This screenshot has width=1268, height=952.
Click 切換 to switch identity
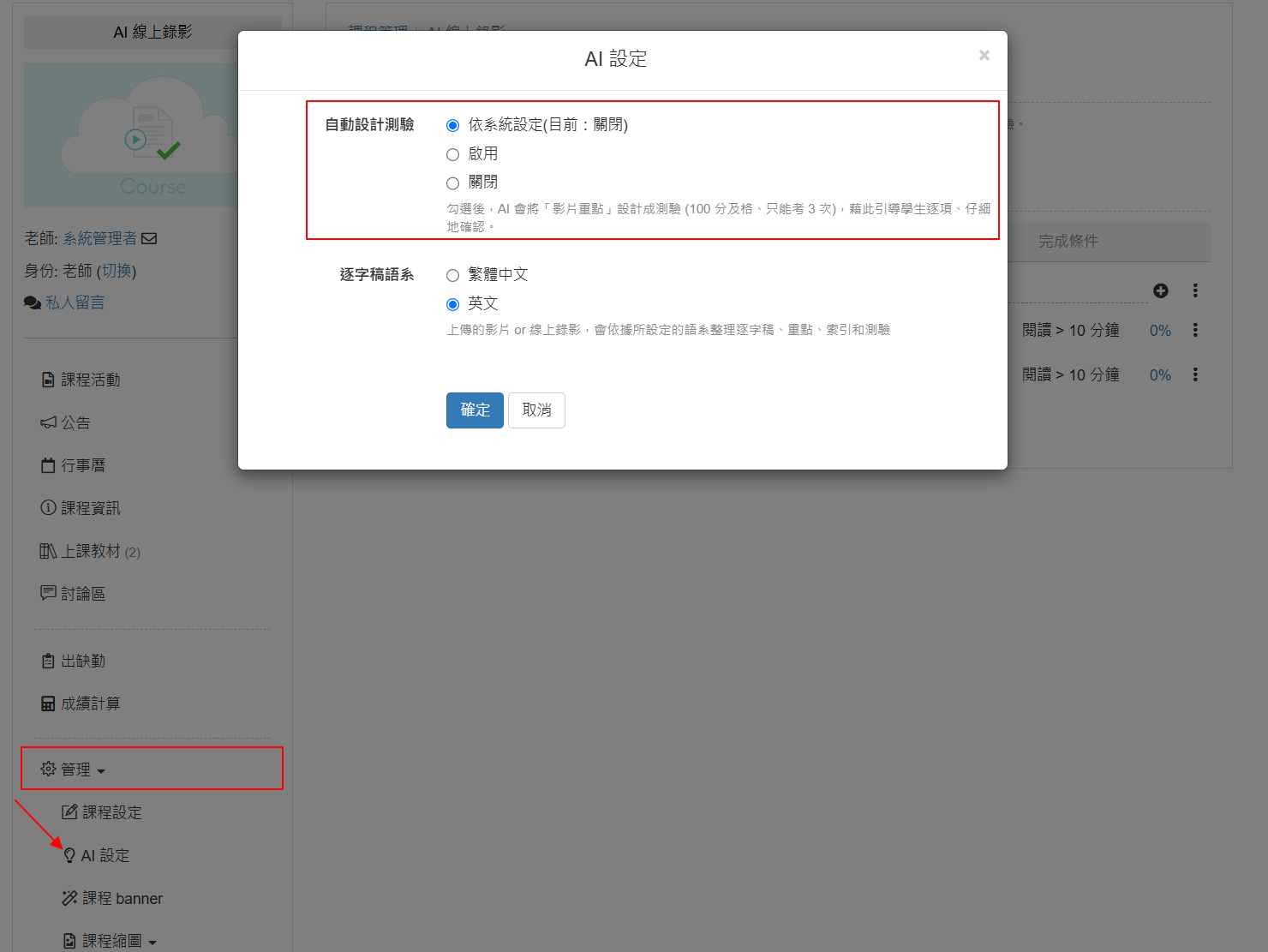pos(117,271)
